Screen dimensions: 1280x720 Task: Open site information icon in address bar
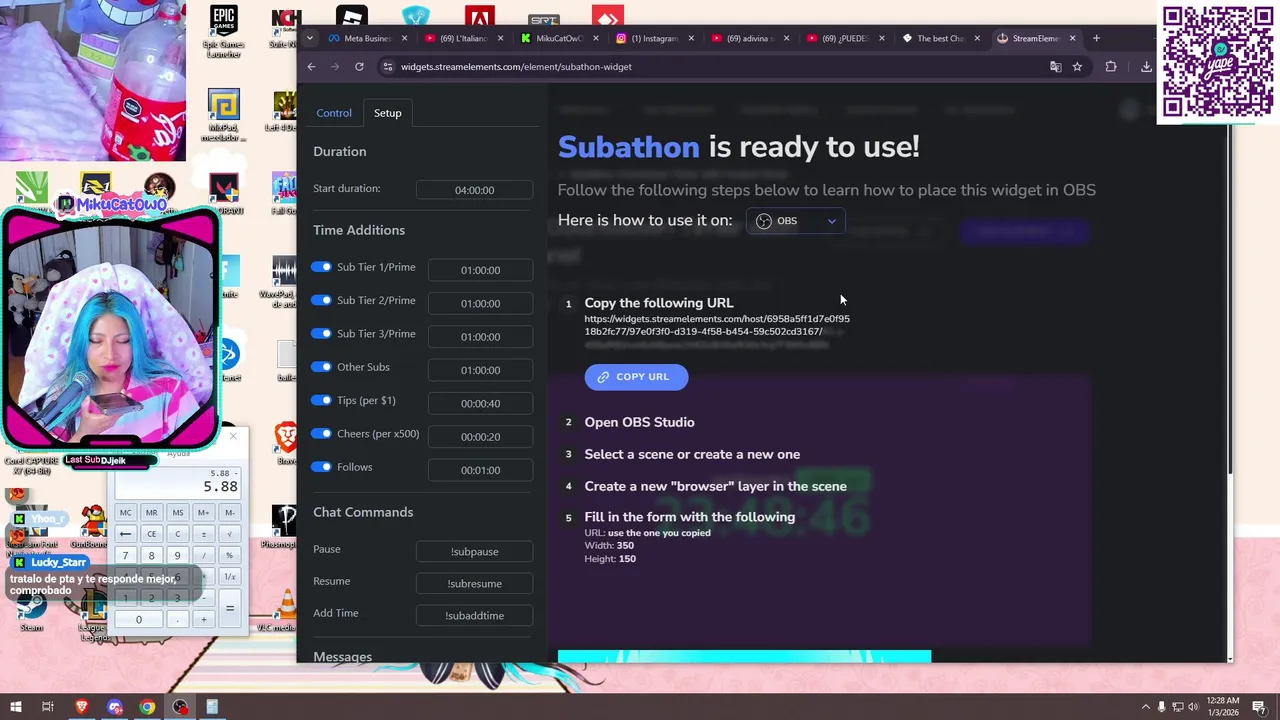pos(387,67)
